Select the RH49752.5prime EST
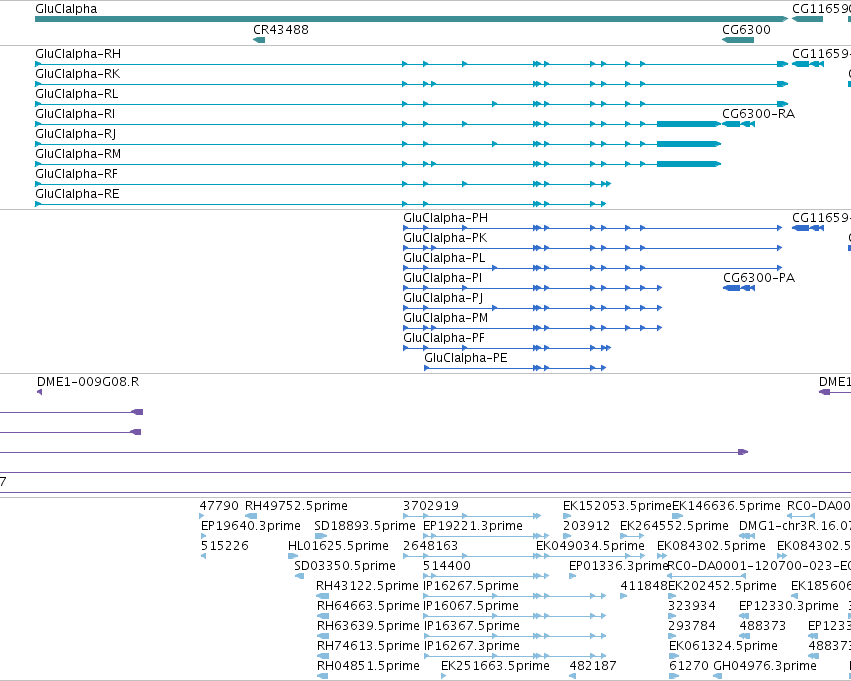 296,506
